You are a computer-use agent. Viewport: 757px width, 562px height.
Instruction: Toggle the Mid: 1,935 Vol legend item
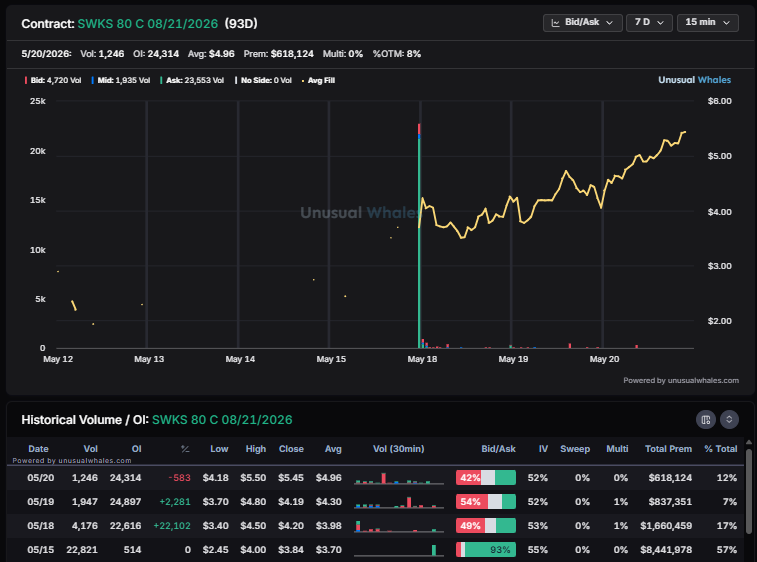[121, 81]
